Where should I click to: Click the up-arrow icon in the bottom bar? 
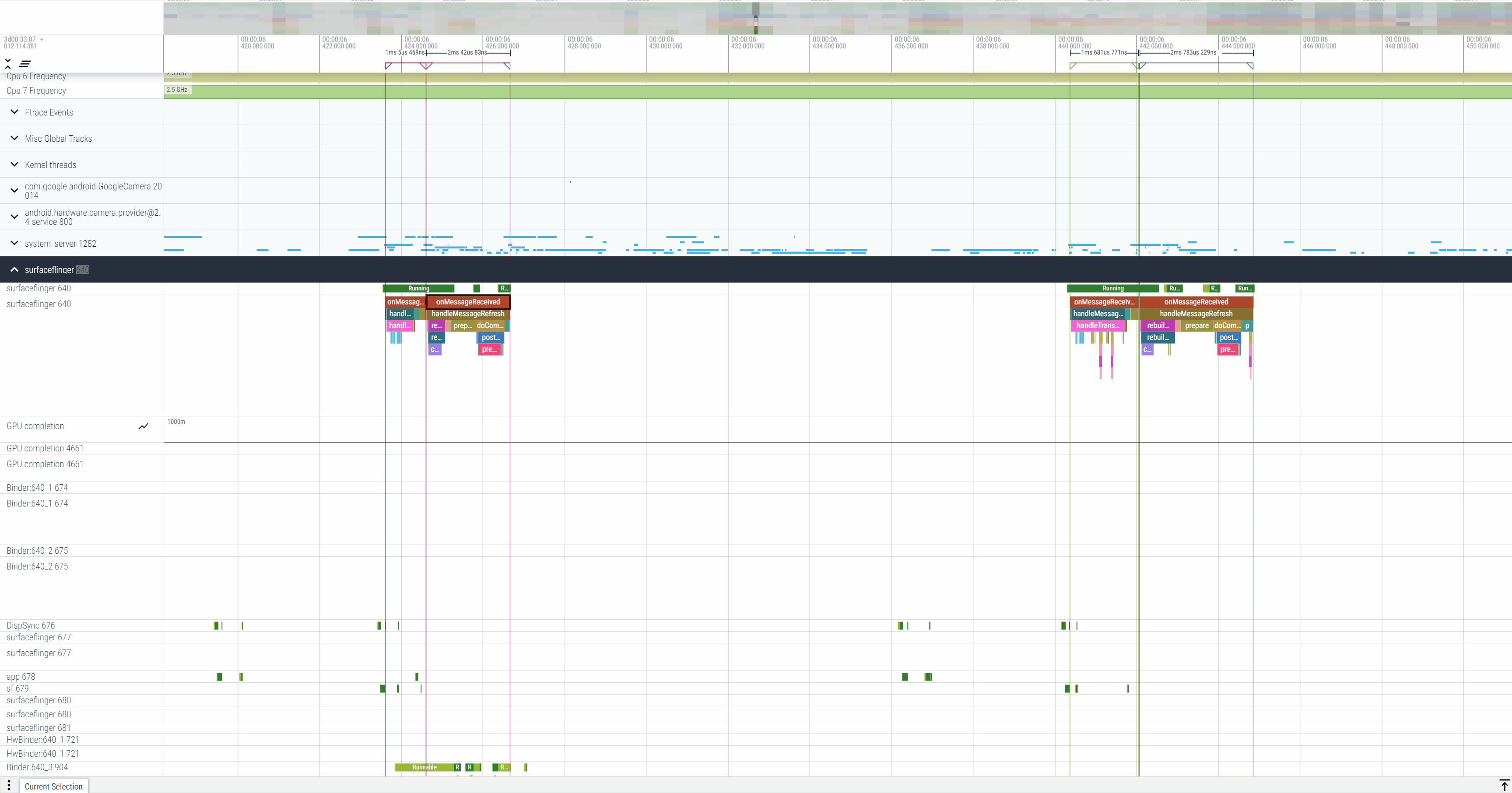click(1504, 786)
